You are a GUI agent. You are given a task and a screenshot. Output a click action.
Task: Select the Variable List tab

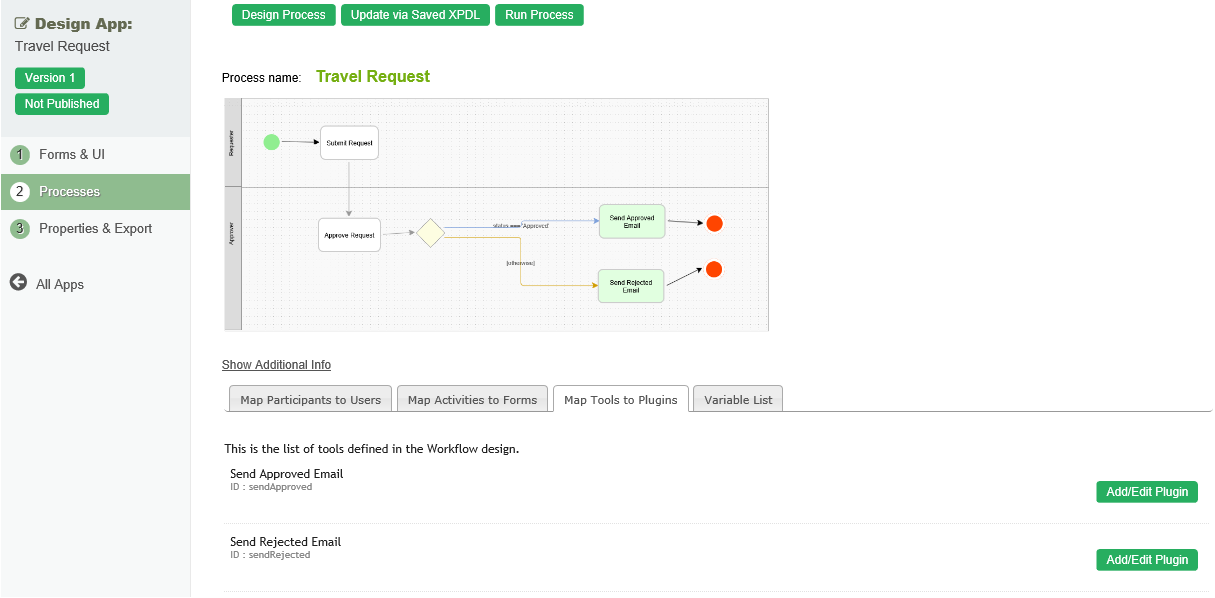(x=738, y=399)
